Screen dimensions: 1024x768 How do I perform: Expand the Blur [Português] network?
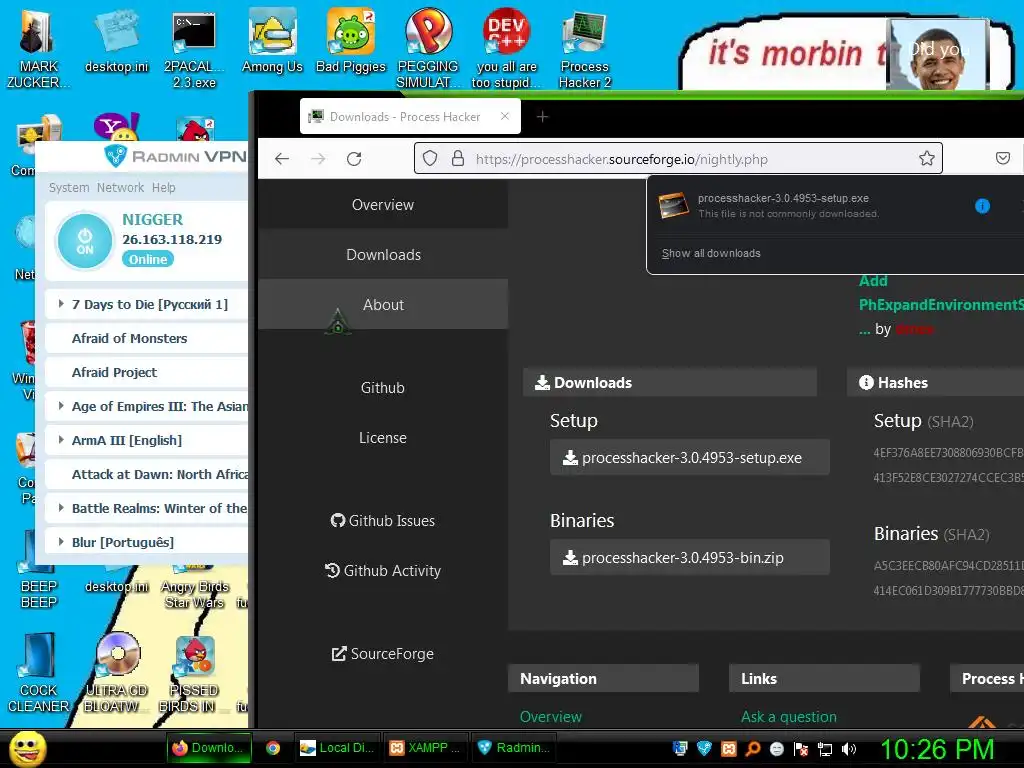61,541
